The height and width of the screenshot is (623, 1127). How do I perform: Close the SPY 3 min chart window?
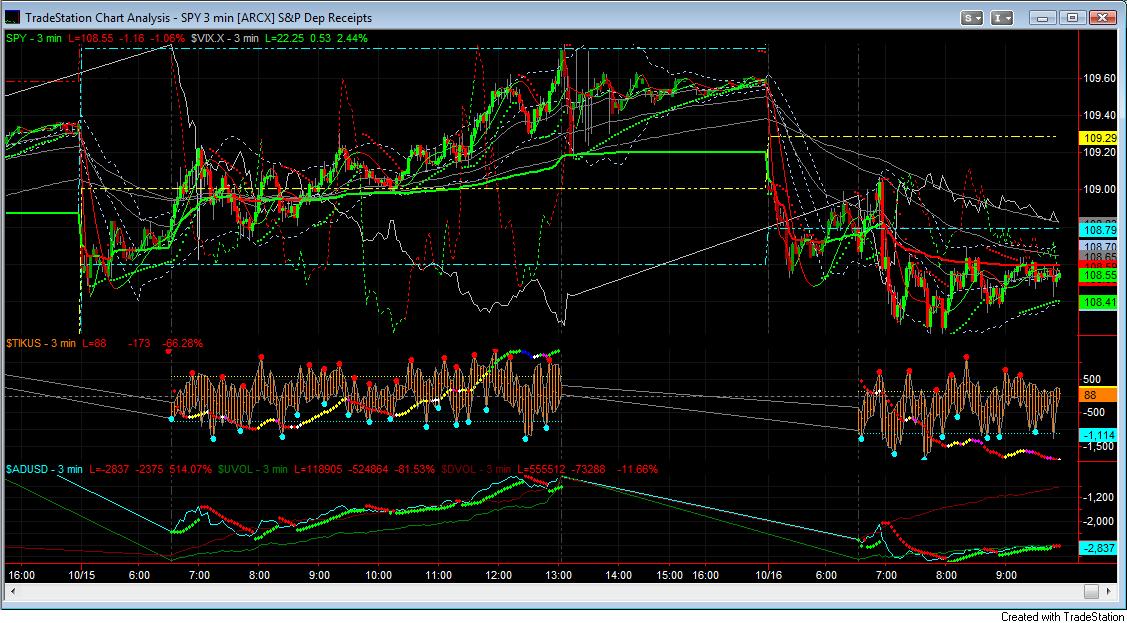point(1103,17)
